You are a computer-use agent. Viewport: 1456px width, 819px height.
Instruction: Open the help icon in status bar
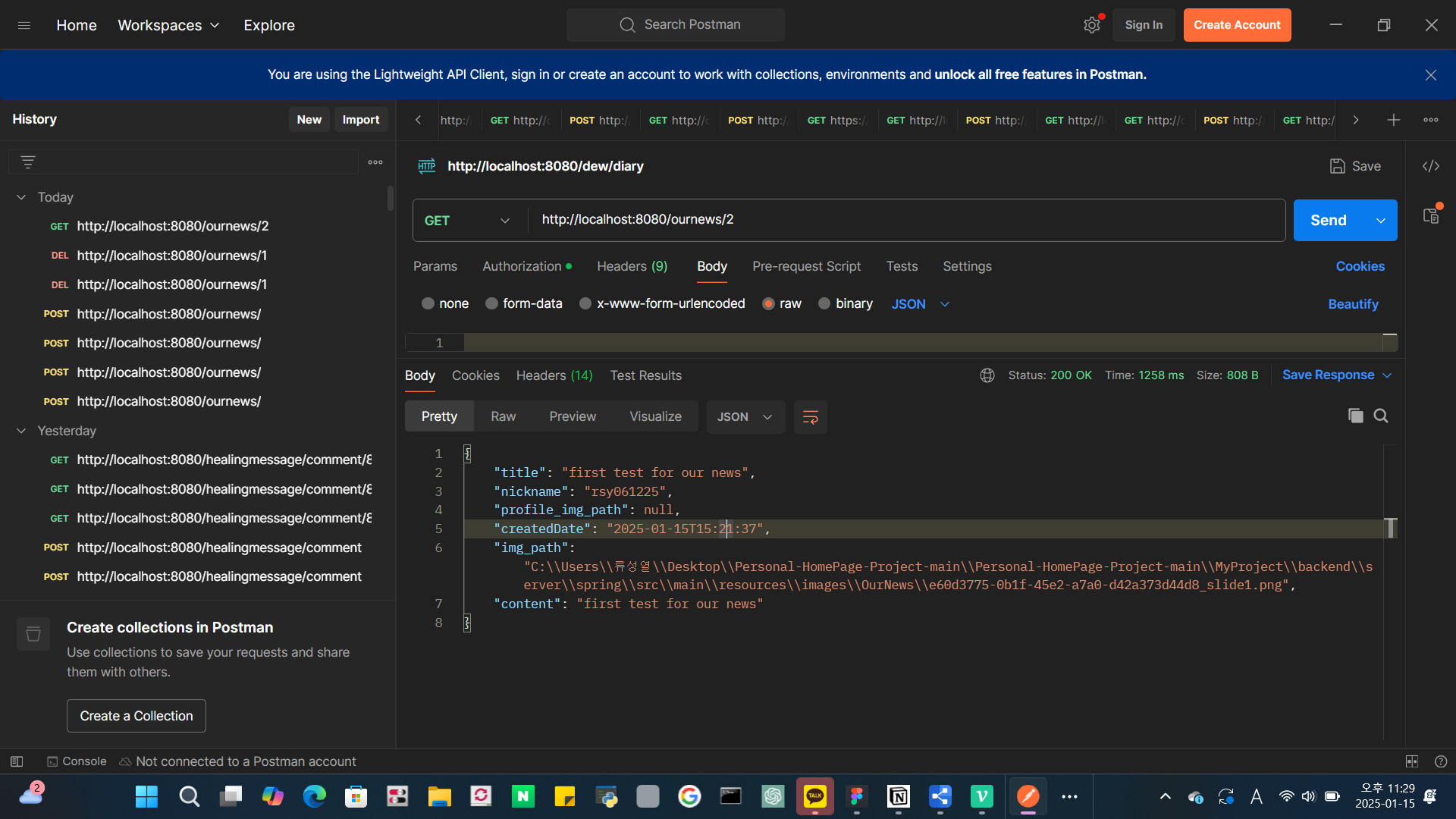pyautogui.click(x=1441, y=761)
